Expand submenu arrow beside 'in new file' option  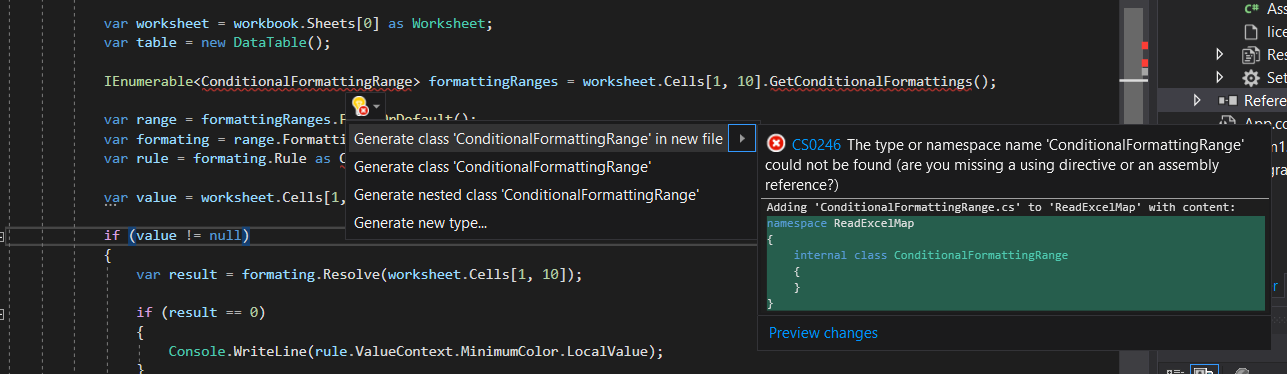(741, 138)
